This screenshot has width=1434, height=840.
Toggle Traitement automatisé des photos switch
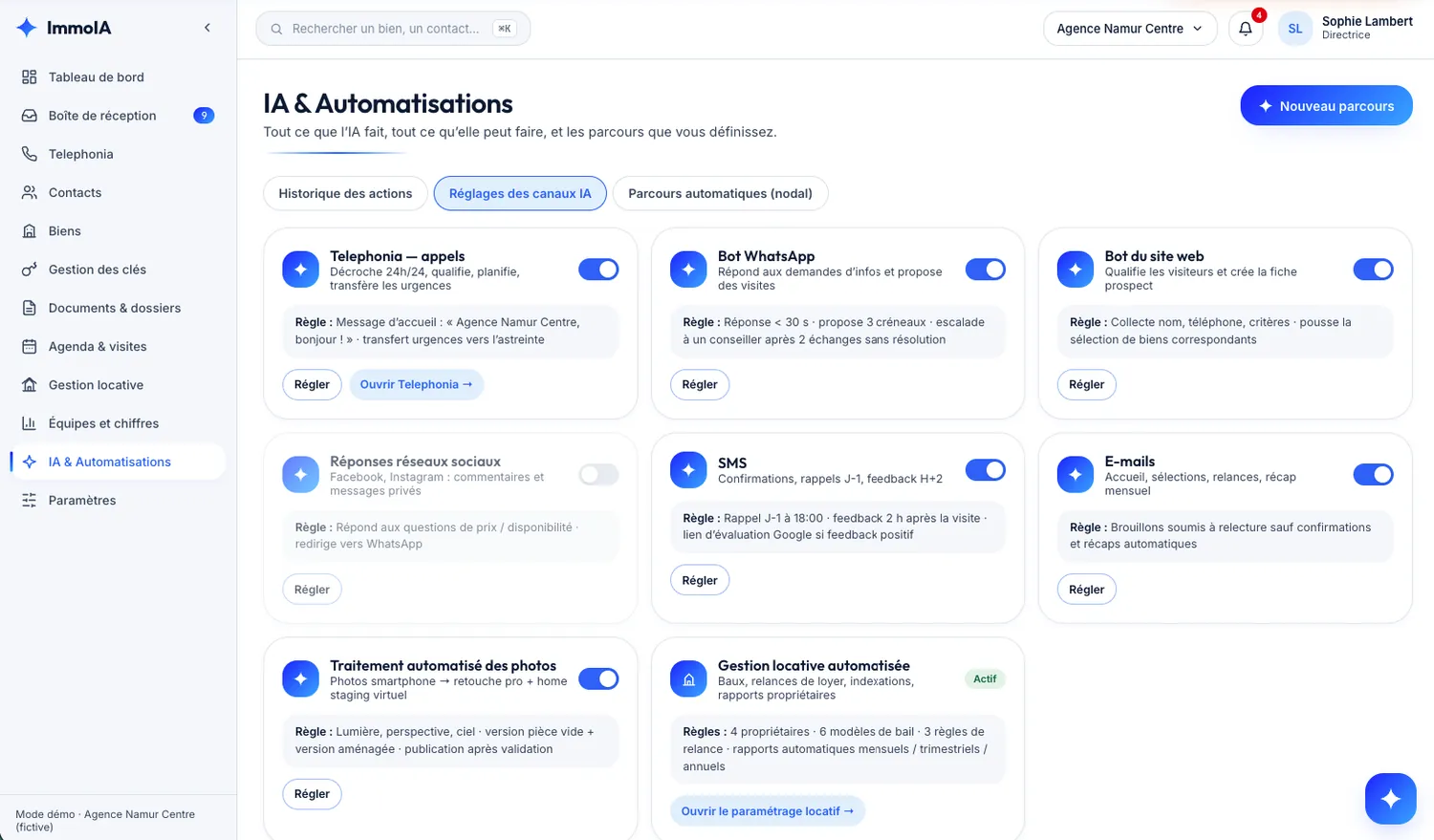pos(598,678)
